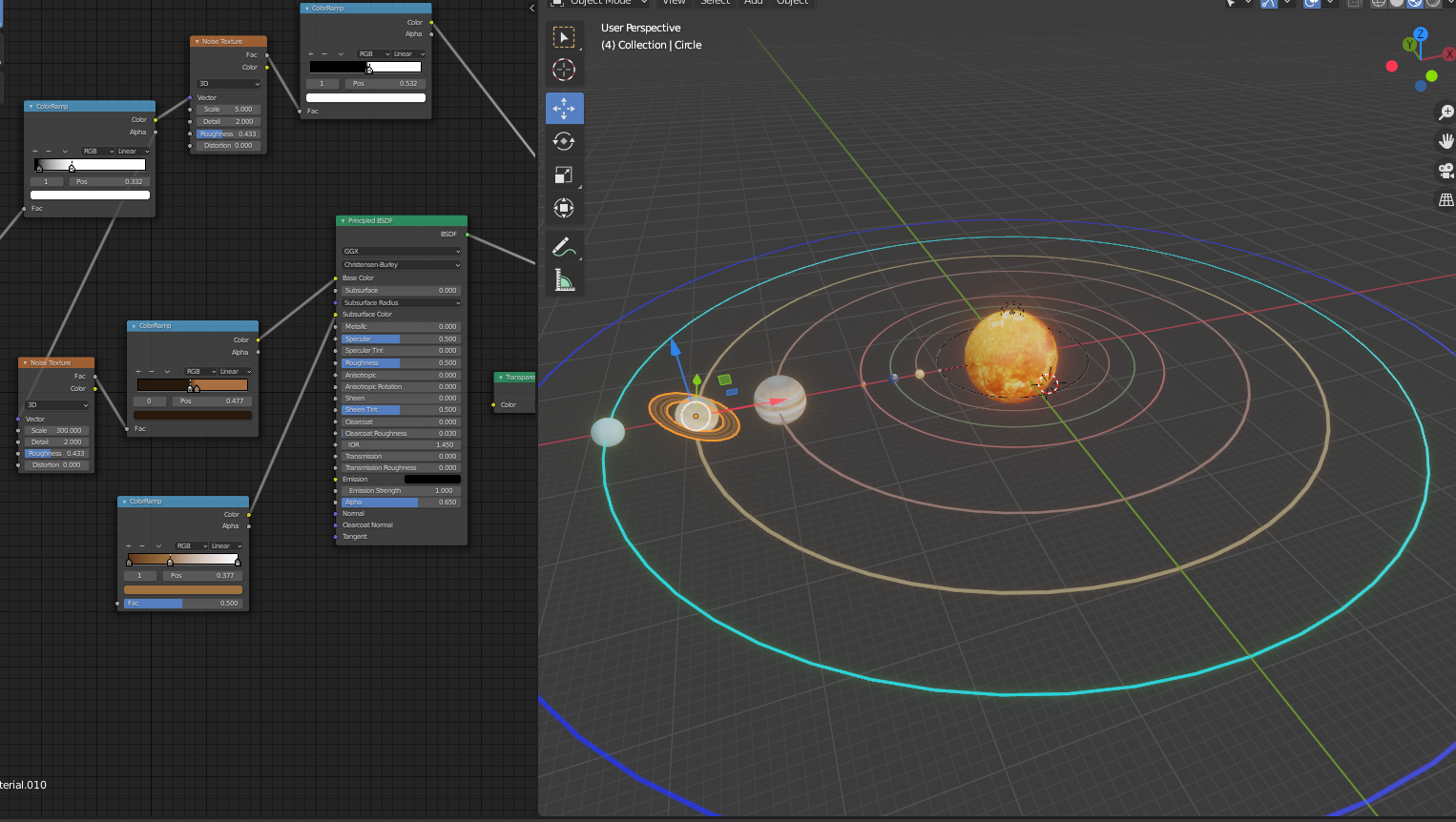
Task: Toggle camera view with the camera icon
Action: click(1446, 171)
